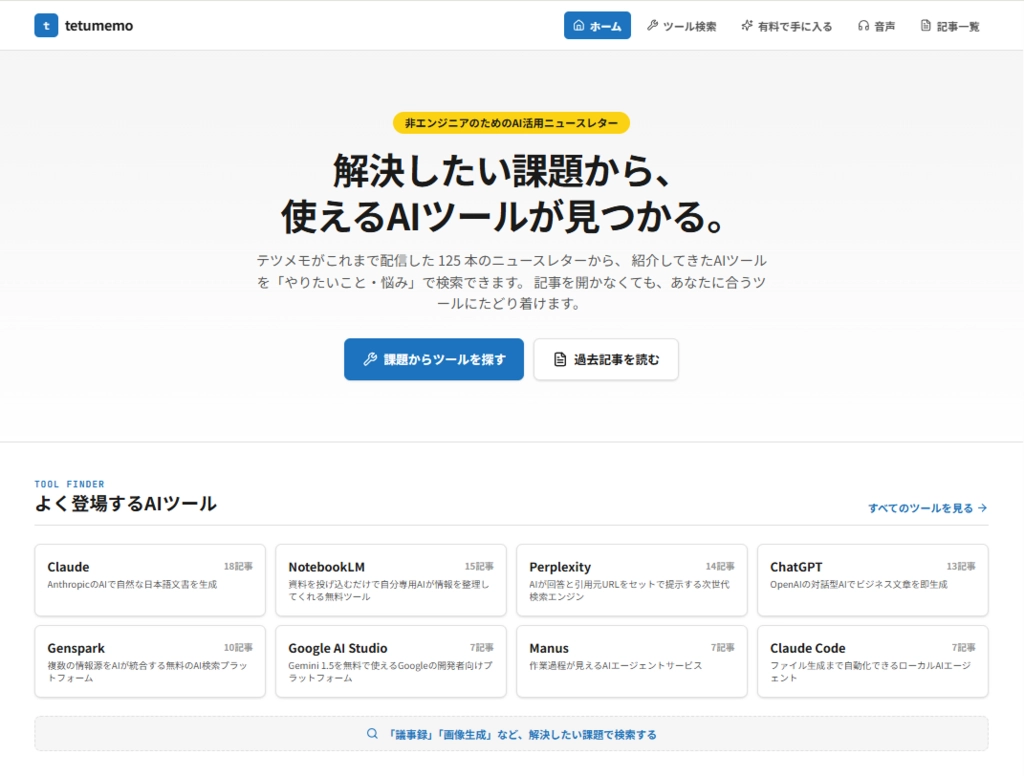Screen dimensions: 1024x776
Task: Click the 過去記事を読む button
Action: click(x=606, y=359)
